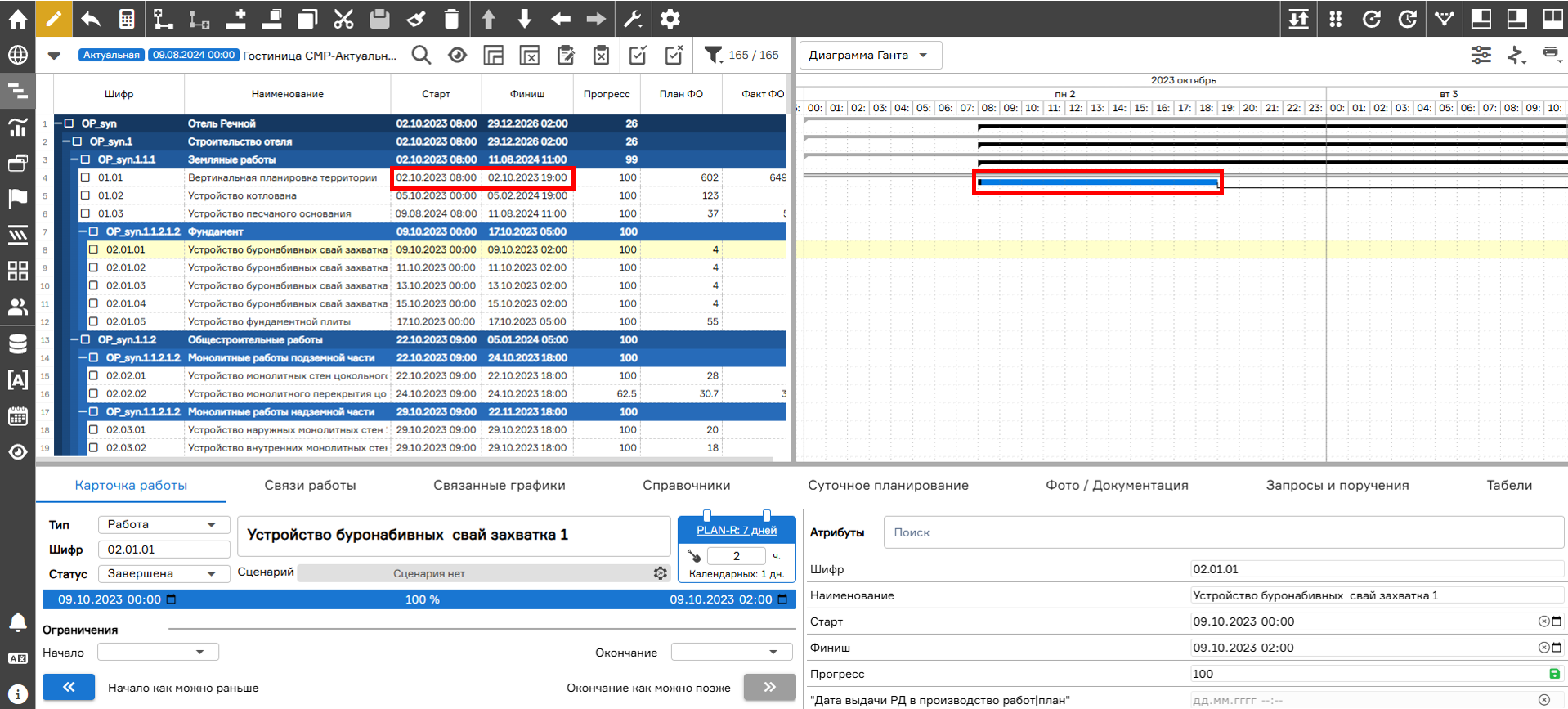Image resolution: width=1568 pixels, height=709 pixels.
Task: Collapse the OP_syn.1.1.2 Общестроительные работы node
Action: click(74, 339)
